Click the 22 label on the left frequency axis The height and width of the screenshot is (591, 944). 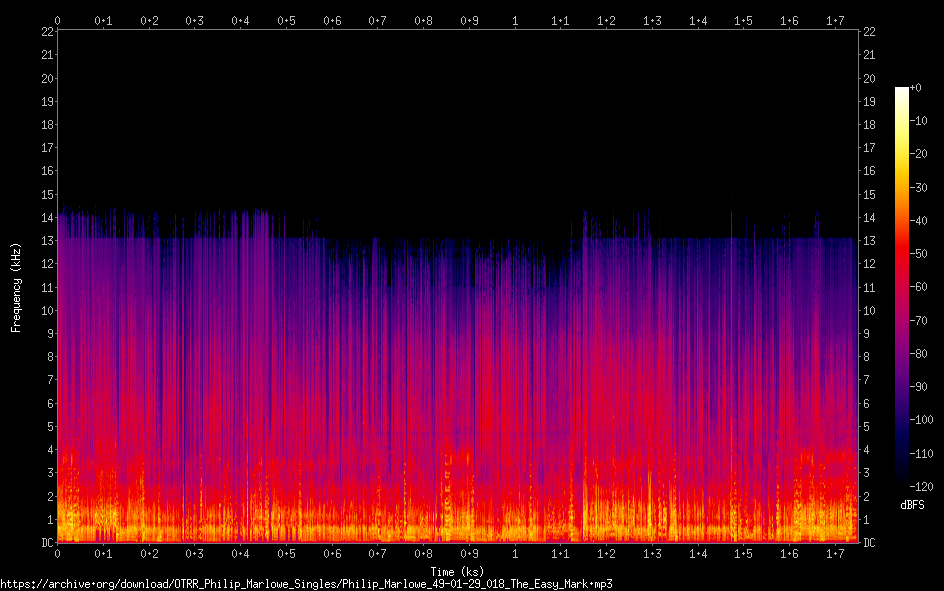pos(45,32)
